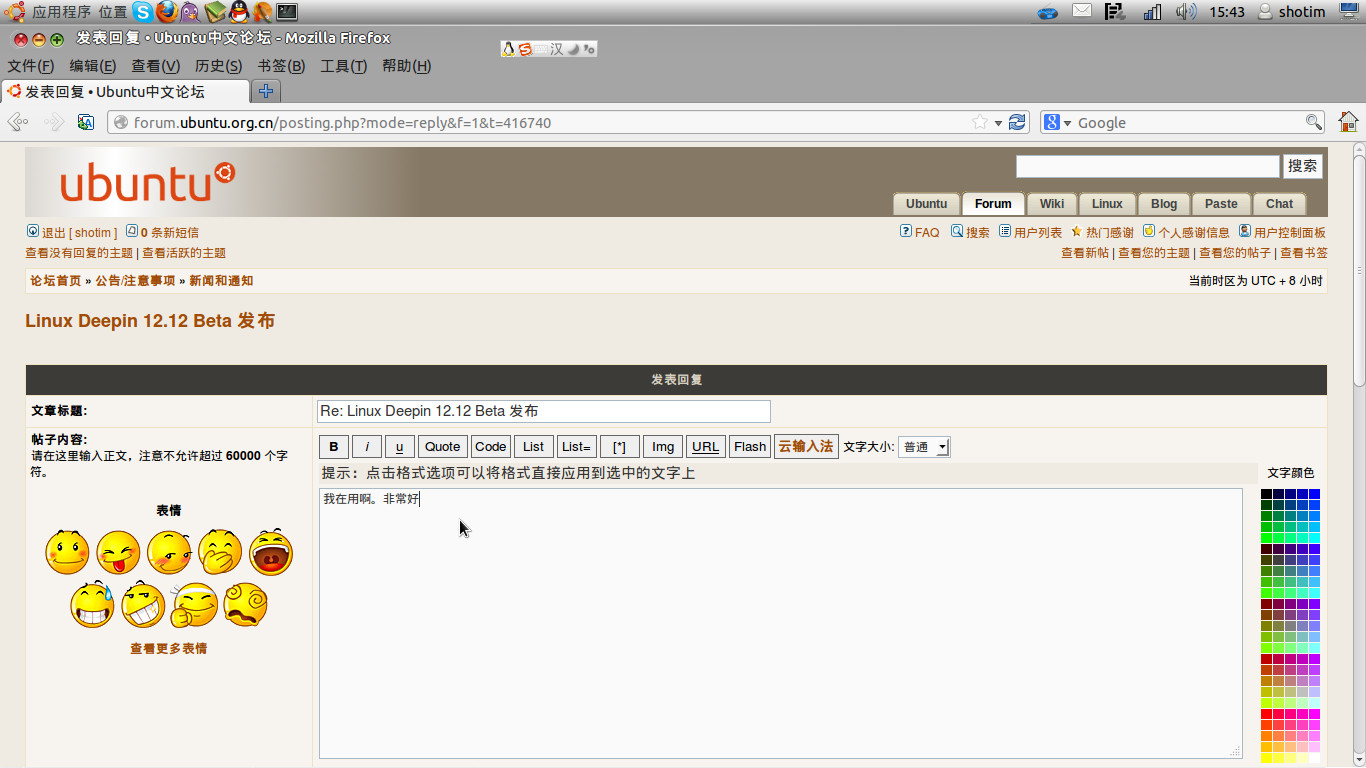Open the 查看(V) menu
Image resolution: width=1366 pixels, height=768 pixels.
[155, 66]
